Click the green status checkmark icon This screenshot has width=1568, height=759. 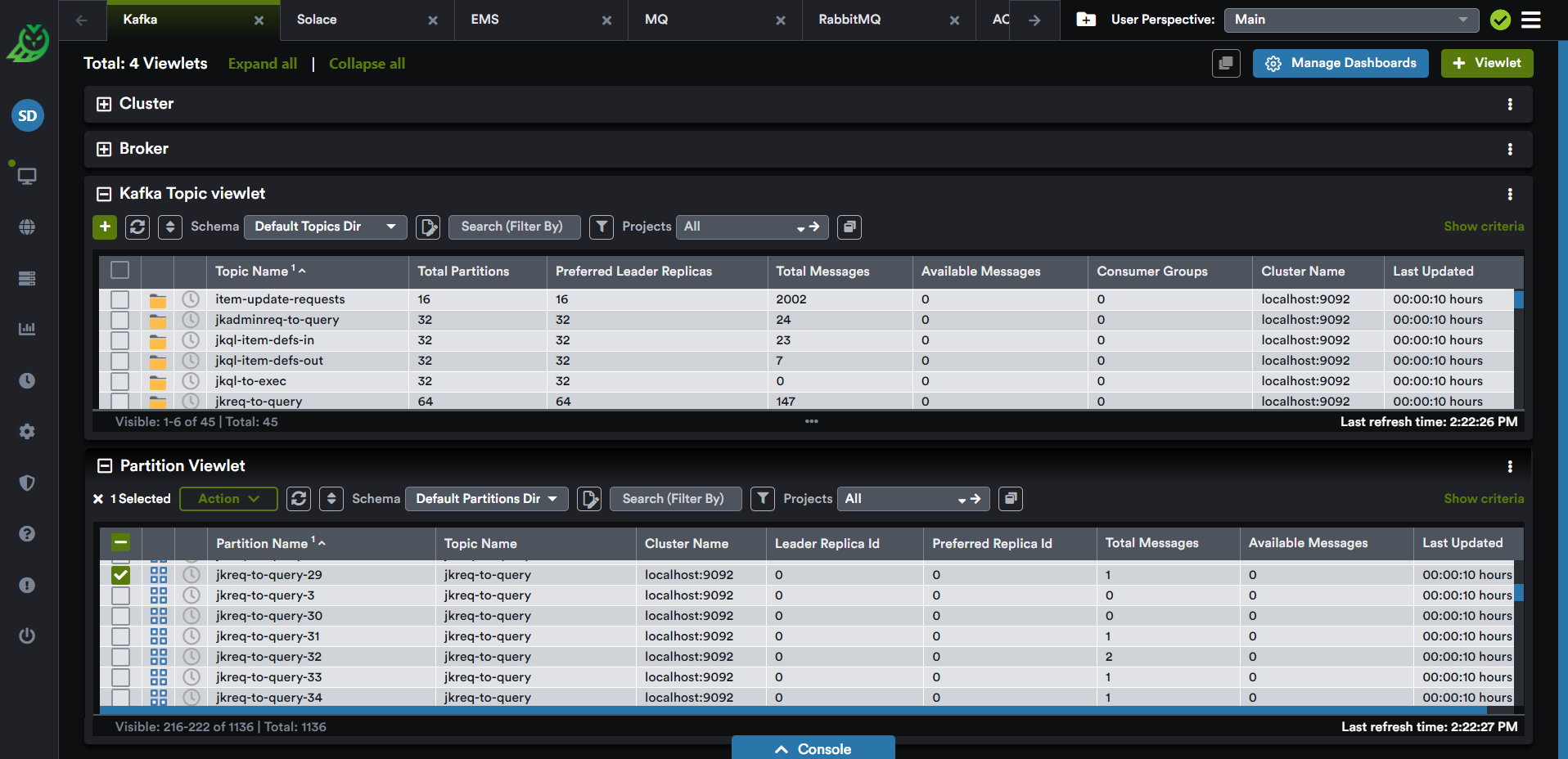point(1500,20)
